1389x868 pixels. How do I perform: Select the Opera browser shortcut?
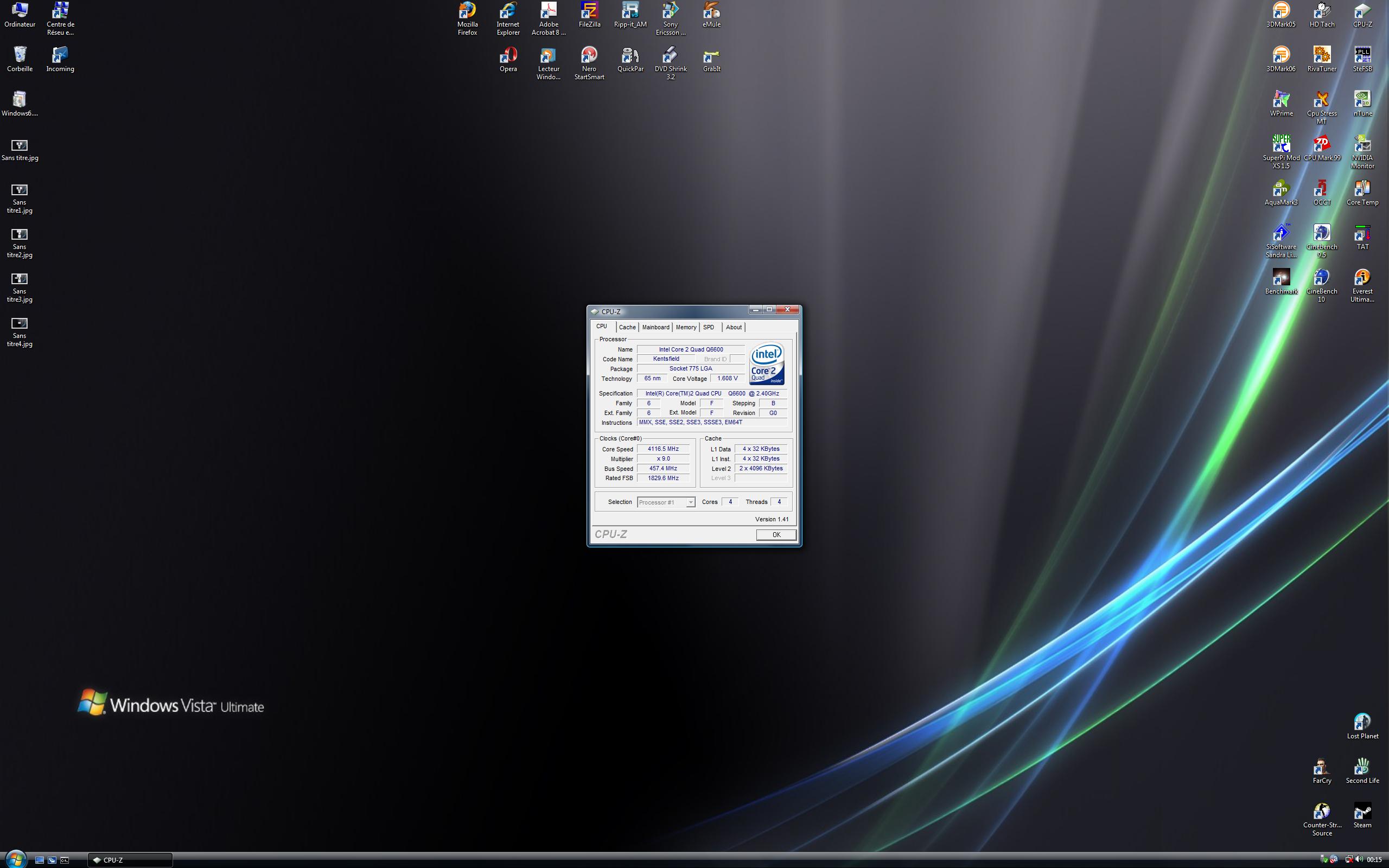[x=508, y=59]
